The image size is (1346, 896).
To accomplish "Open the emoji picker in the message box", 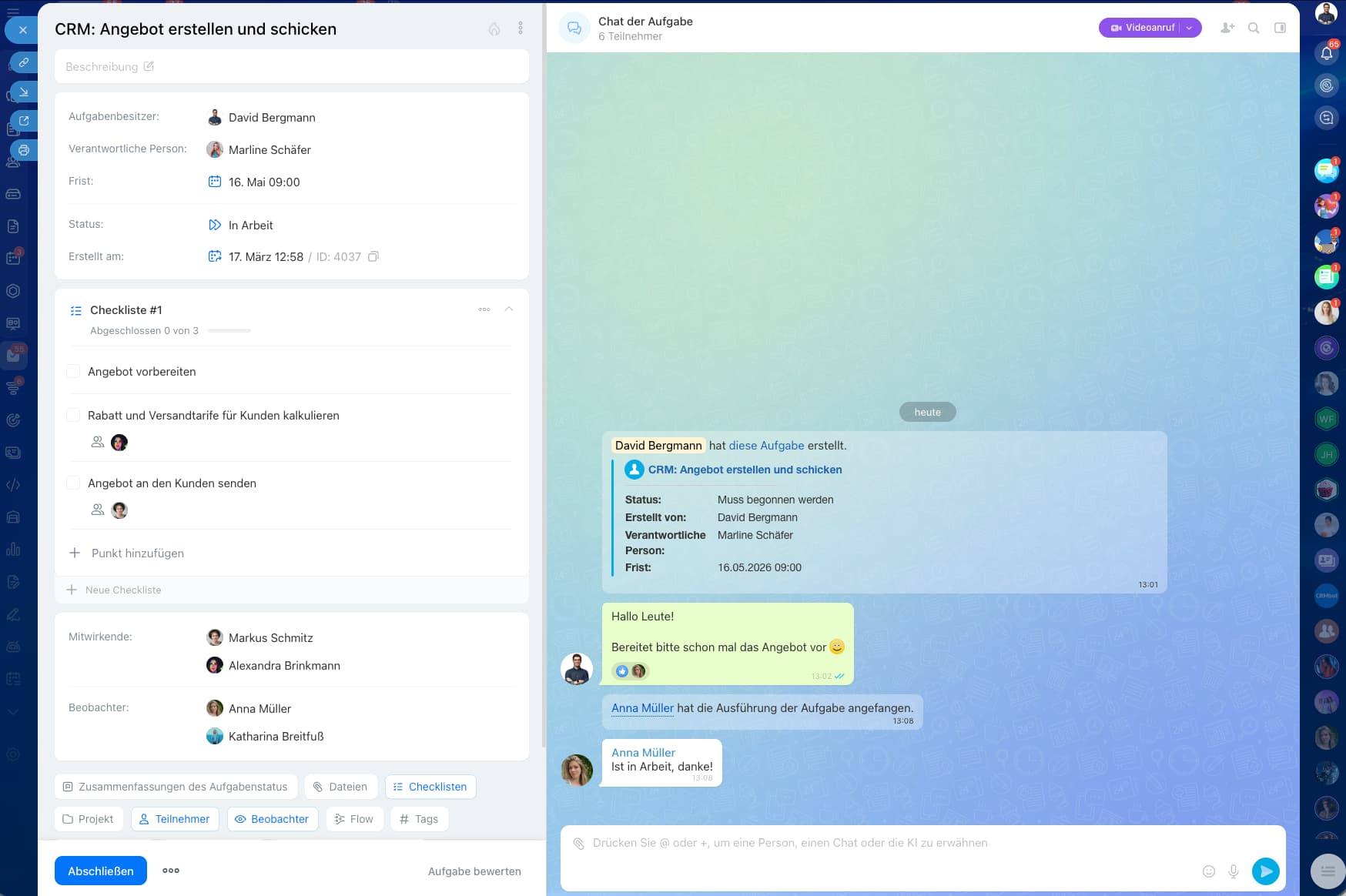I will [1209, 871].
